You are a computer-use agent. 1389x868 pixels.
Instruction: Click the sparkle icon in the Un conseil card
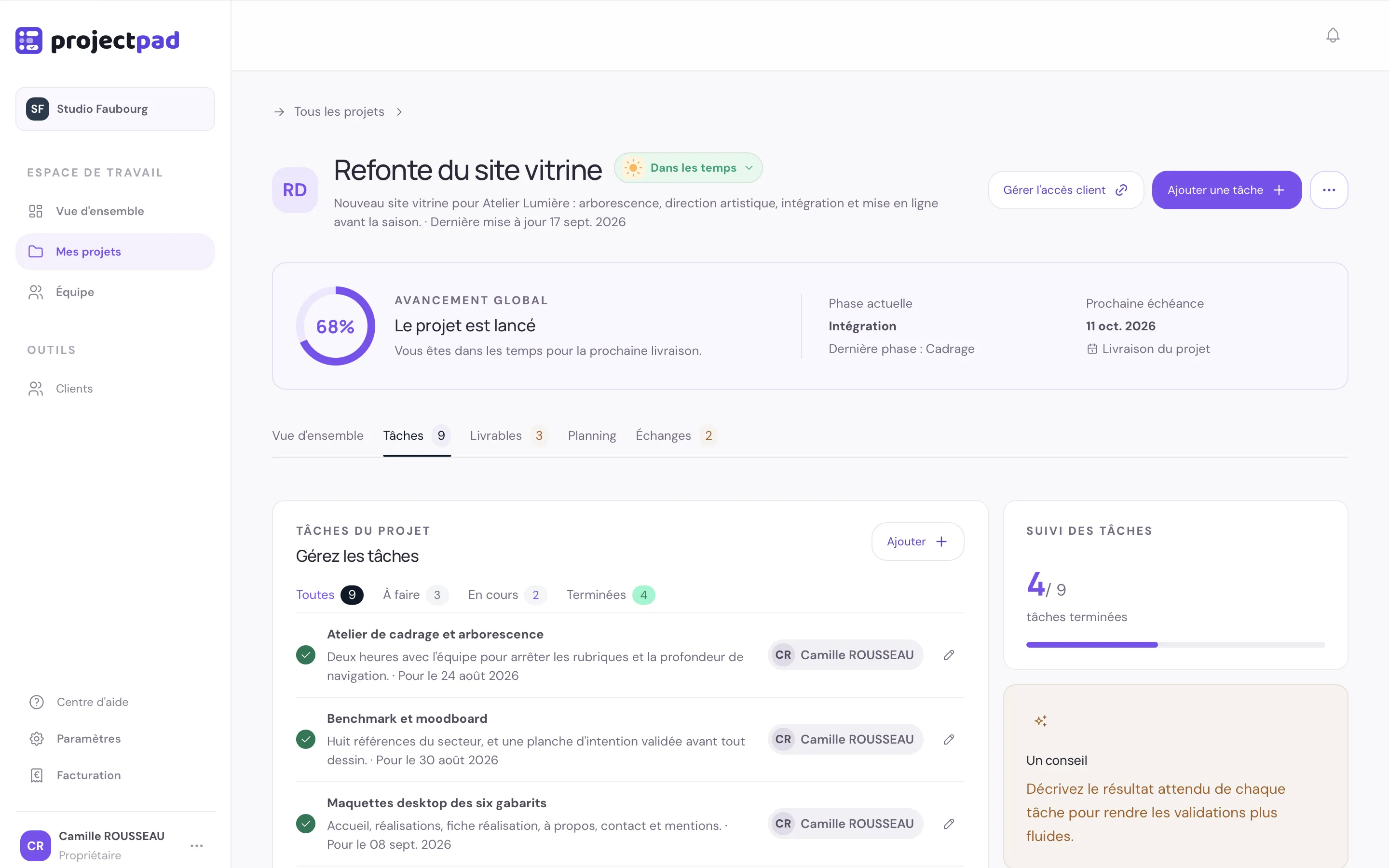(1041, 721)
